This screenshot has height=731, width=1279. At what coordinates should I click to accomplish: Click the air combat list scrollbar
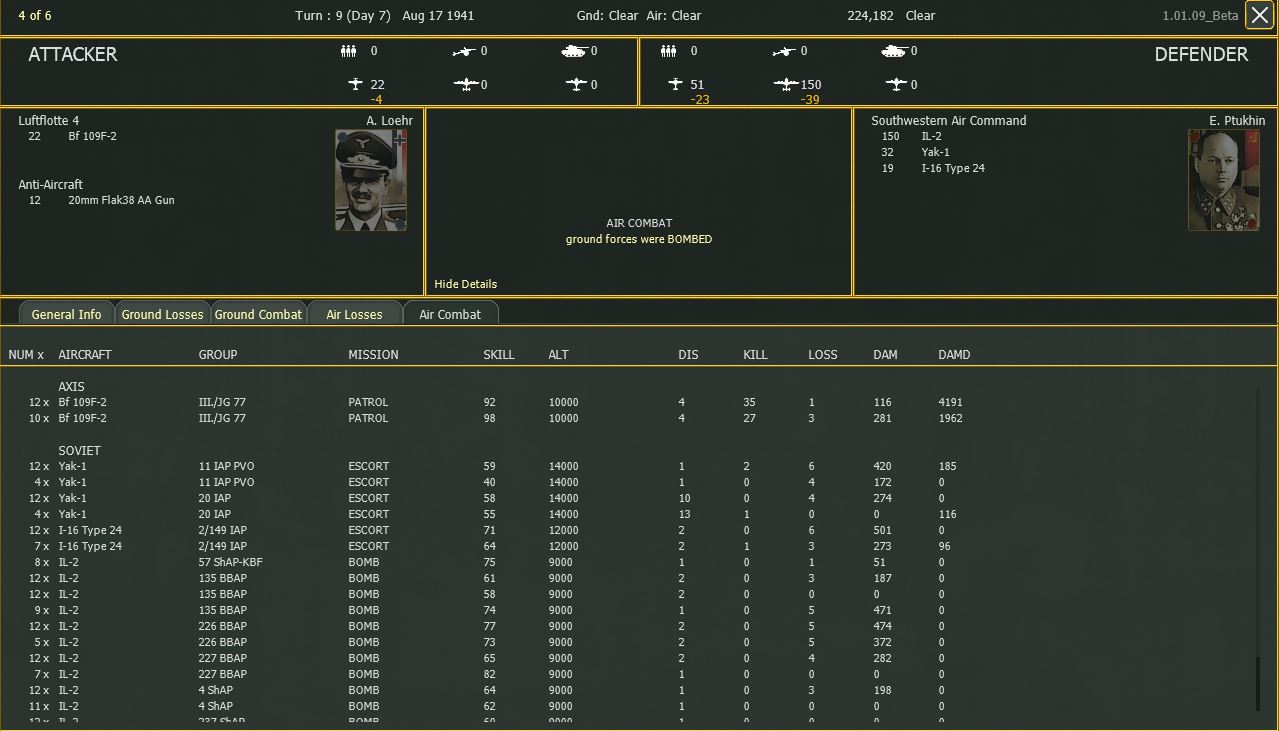click(1258, 551)
